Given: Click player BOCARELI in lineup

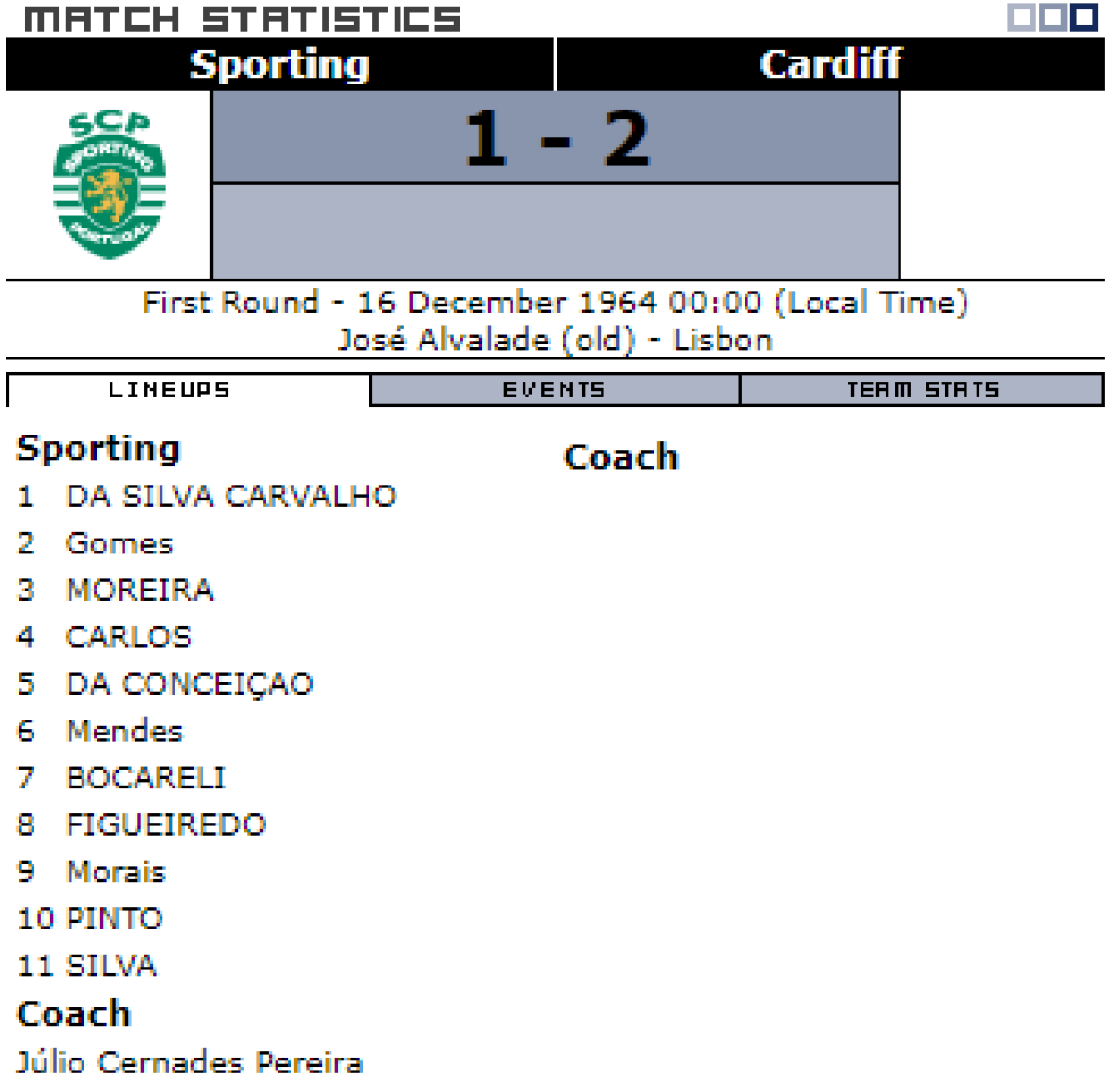Looking at the screenshot, I should tap(147, 777).
